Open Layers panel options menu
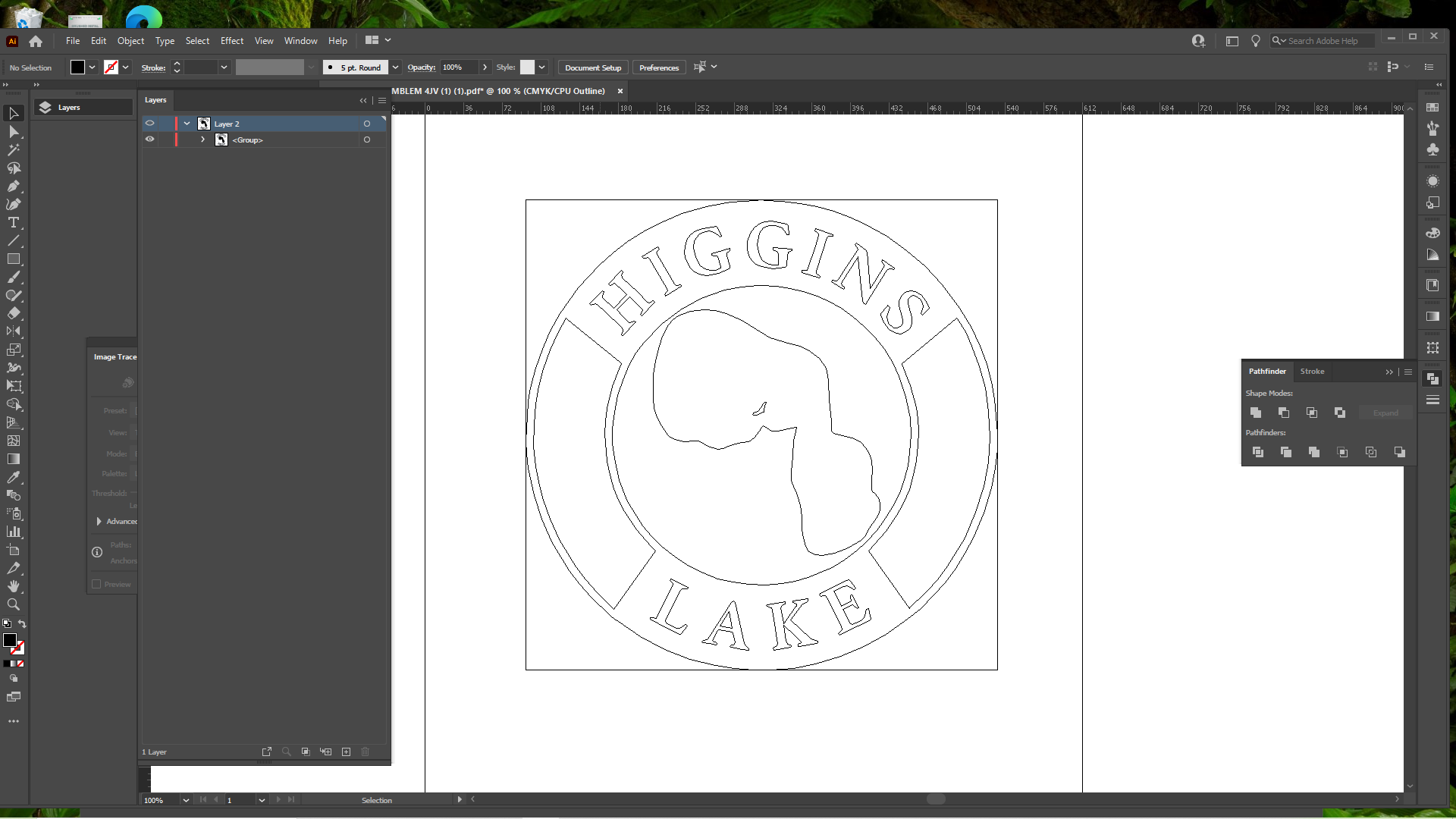 [x=382, y=100]
